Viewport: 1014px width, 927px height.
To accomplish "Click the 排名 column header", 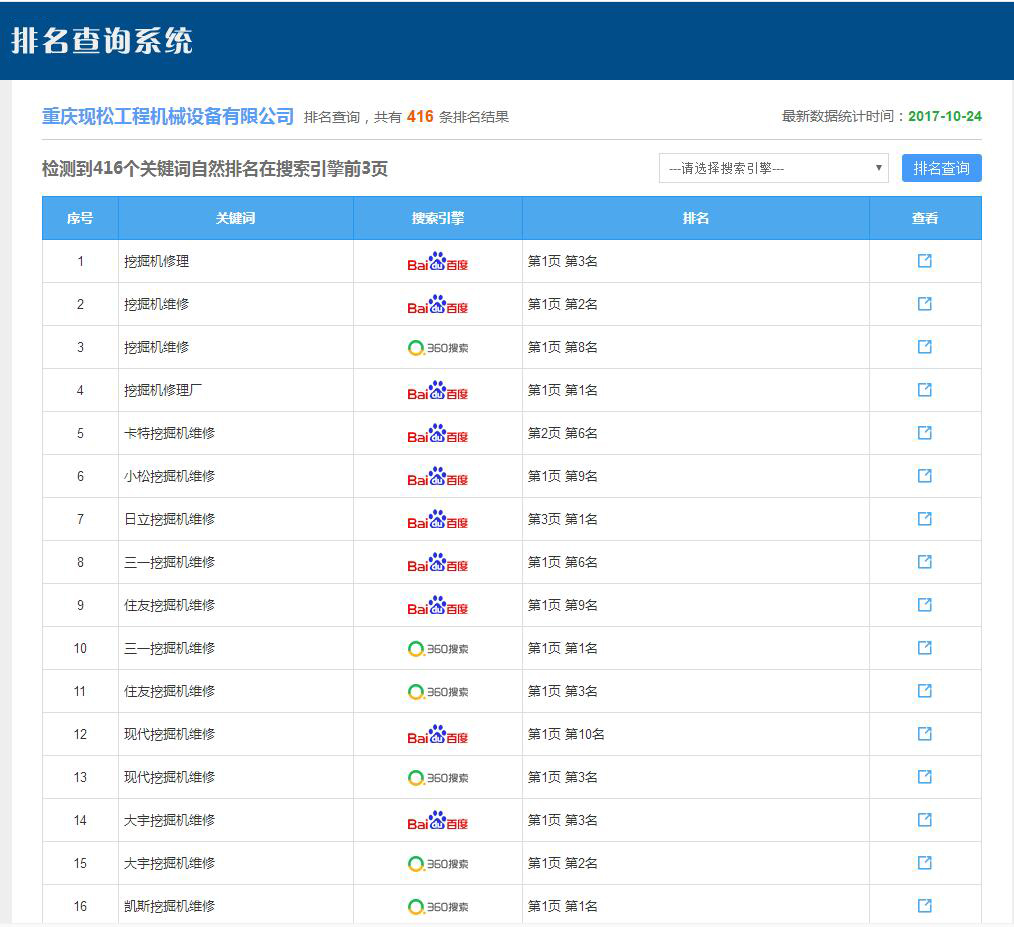I will 696,218.
